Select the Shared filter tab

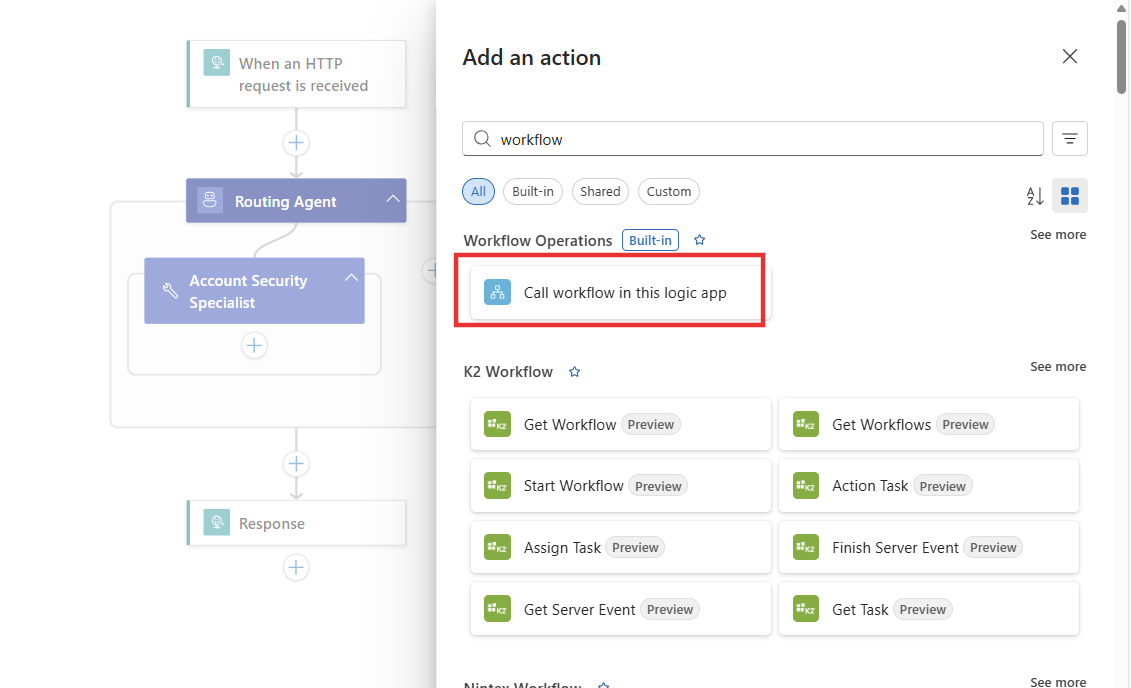[600, 191]
